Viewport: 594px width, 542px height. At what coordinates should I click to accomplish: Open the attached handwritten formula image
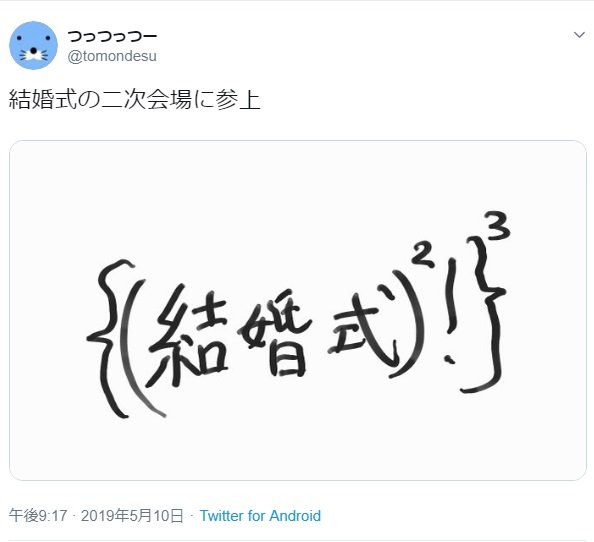tap(298, 310)
